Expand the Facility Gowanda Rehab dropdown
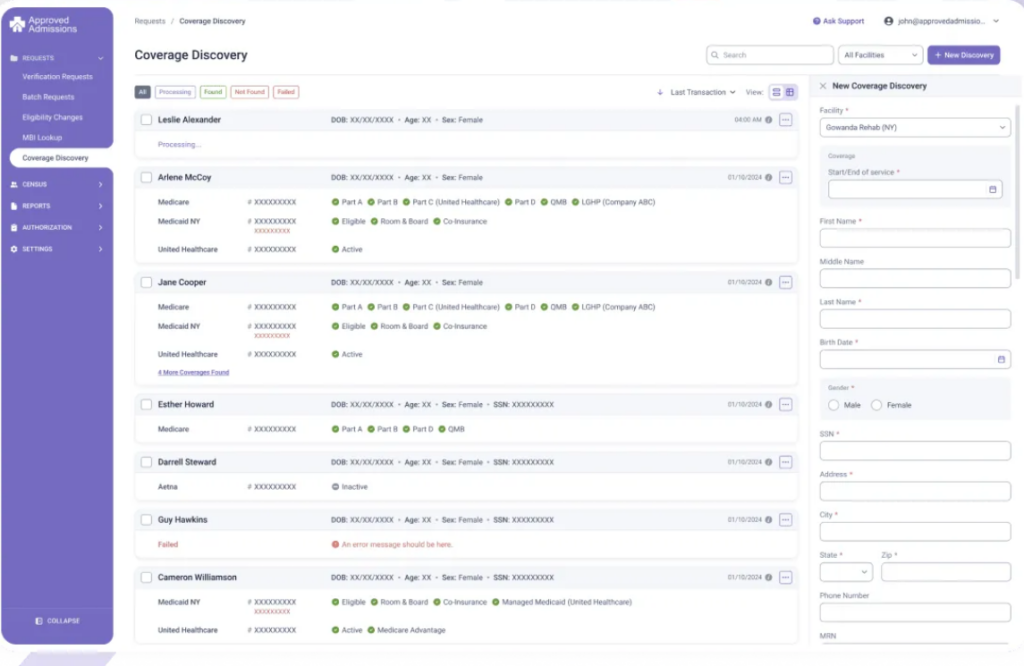1024x666 pixels. pos(914,128)
